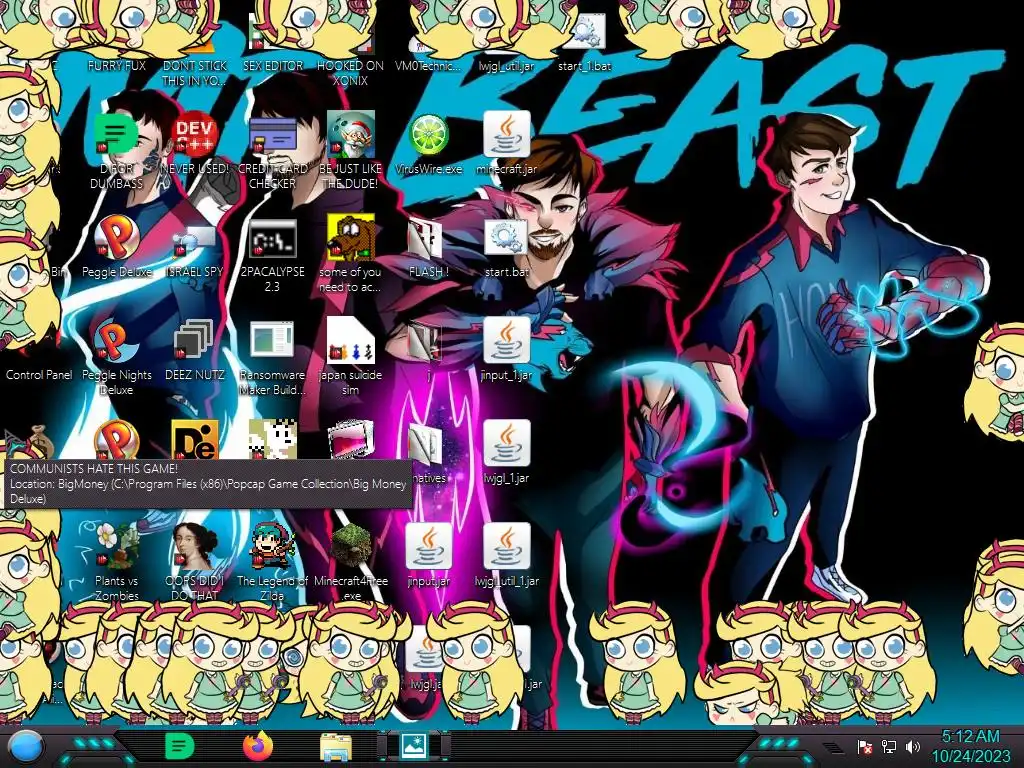This screenshot has width=1024, height=768.
Task: Open the network status tray icon
Action: click(889, 746)
